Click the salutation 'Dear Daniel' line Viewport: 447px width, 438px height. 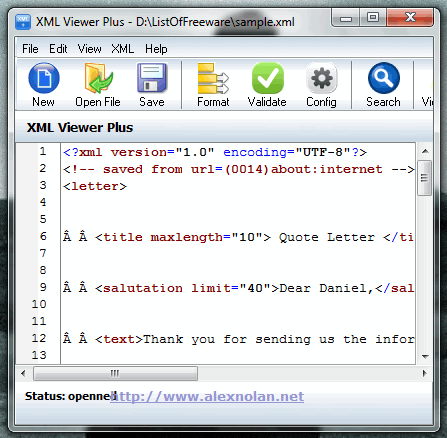click(239, 288)
